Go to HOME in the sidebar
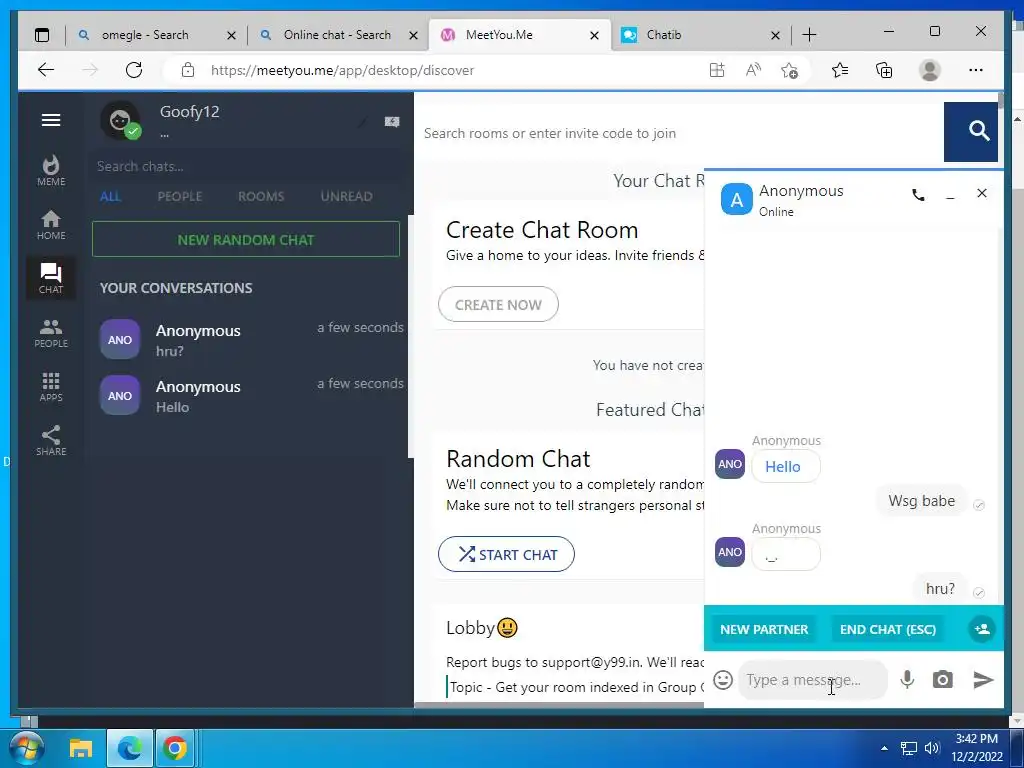The width and height of the screenshot is (1024, 768). coord(51,225)
